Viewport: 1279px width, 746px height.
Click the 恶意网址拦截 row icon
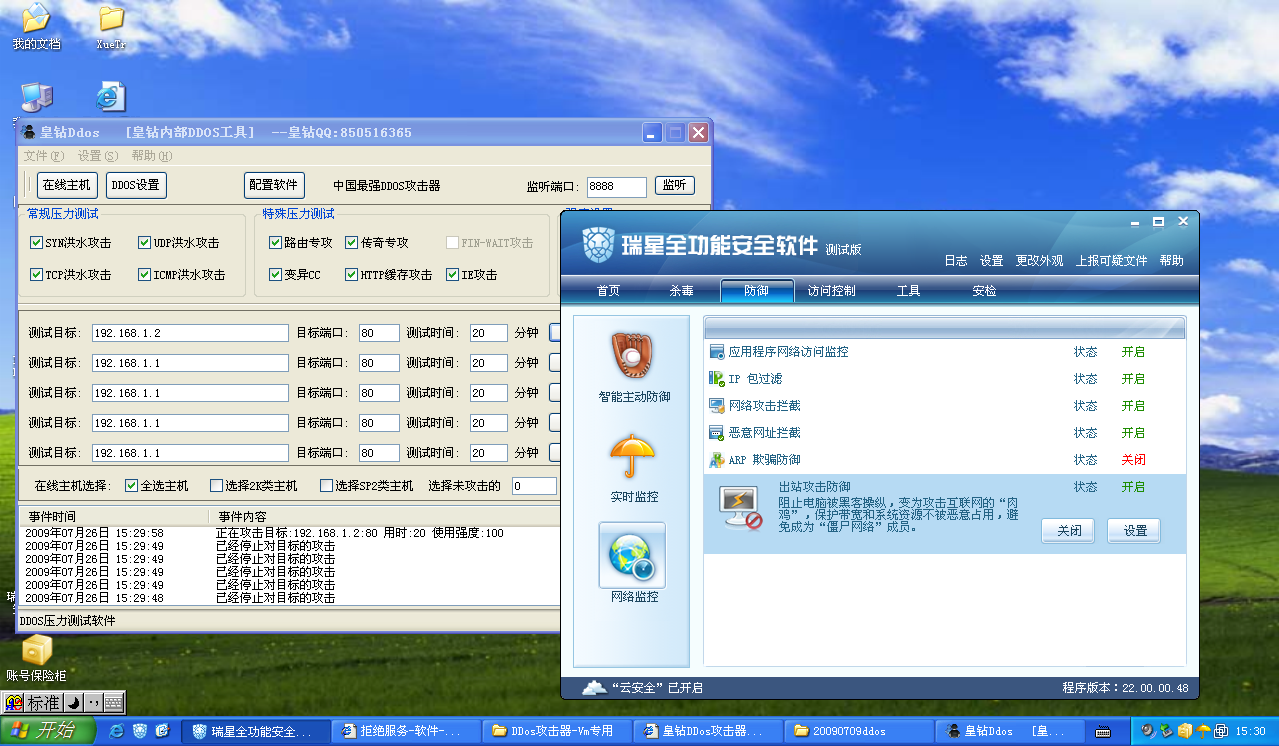[x=716, y=433]
